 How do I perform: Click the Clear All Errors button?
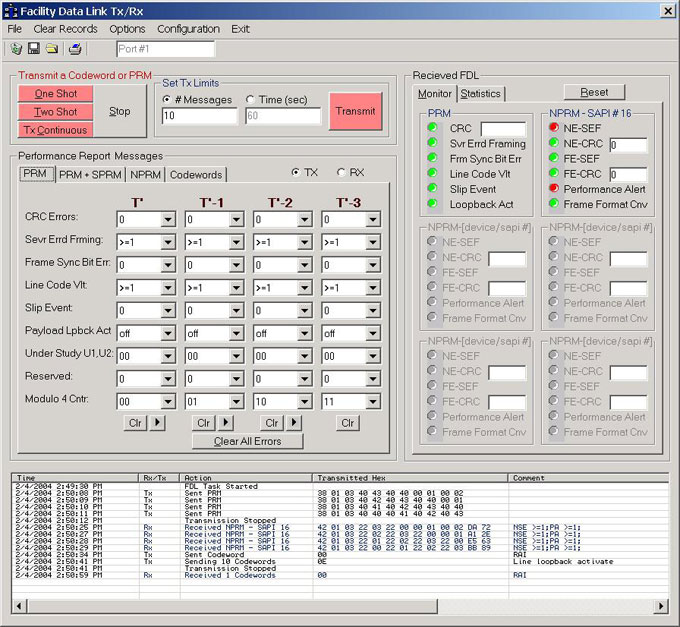(x=248, y=441)
